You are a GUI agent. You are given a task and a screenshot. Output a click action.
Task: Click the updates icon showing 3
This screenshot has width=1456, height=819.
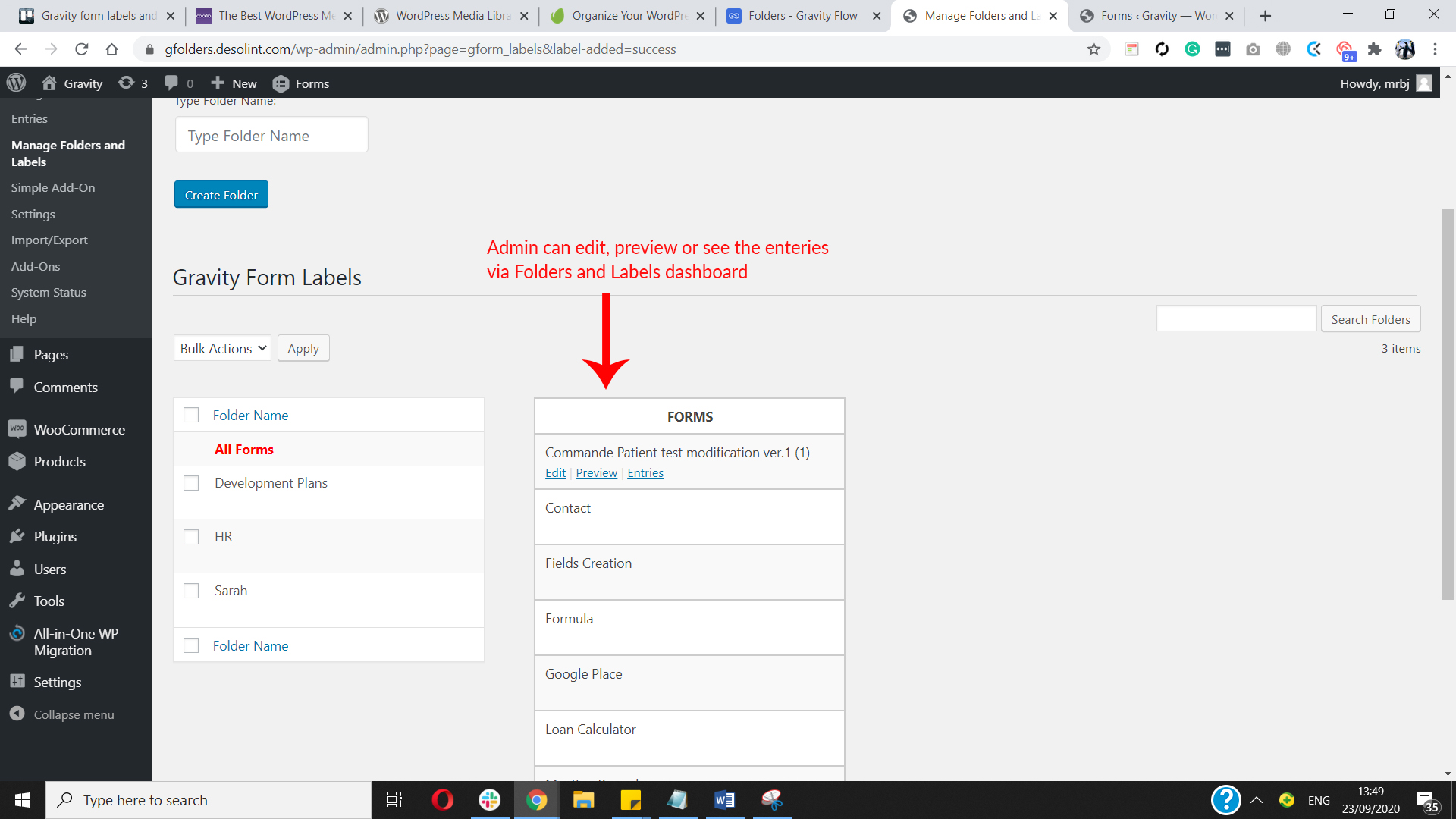(126, 83)
